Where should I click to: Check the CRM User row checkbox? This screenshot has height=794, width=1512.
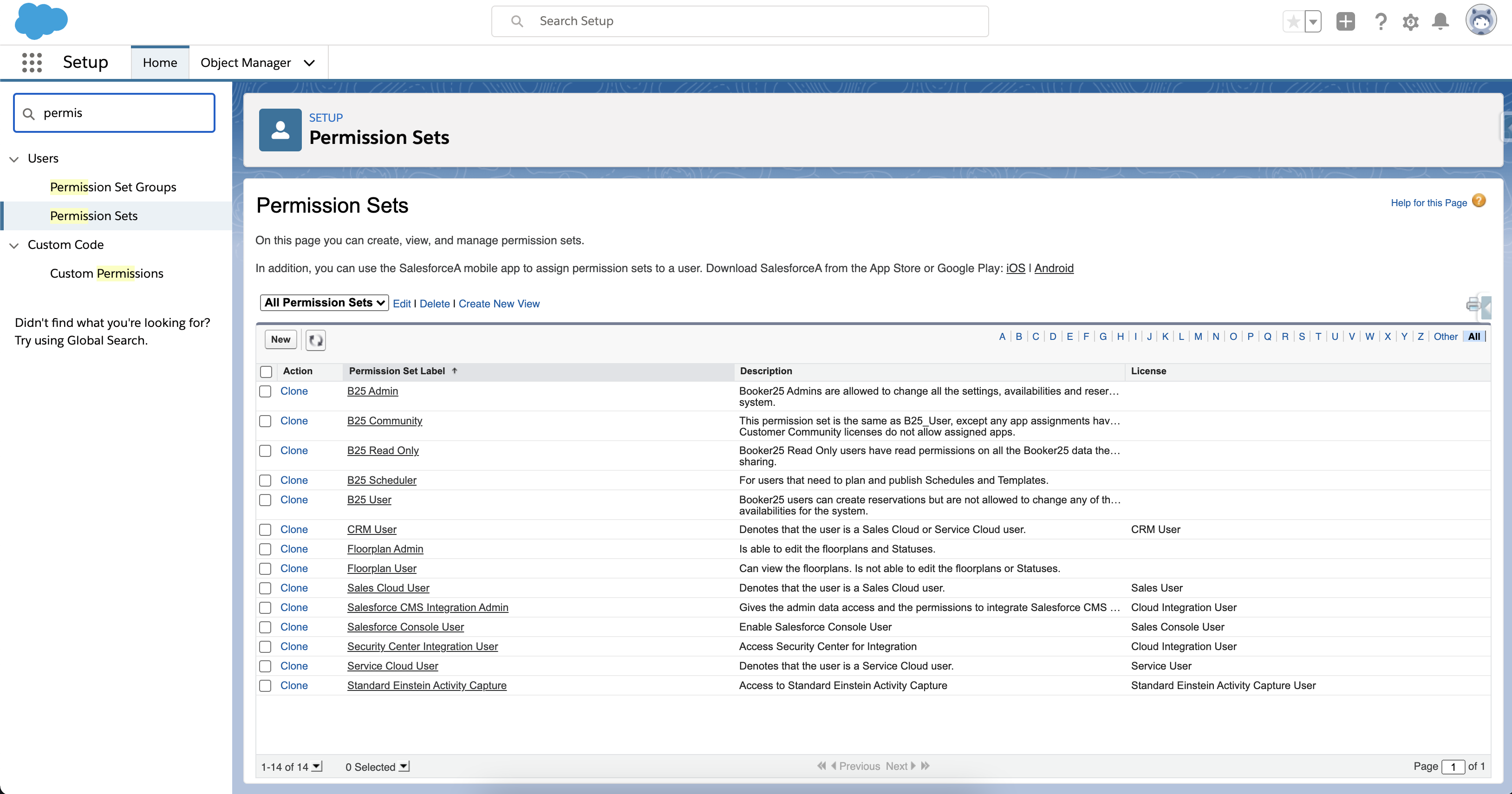point(265,529)
